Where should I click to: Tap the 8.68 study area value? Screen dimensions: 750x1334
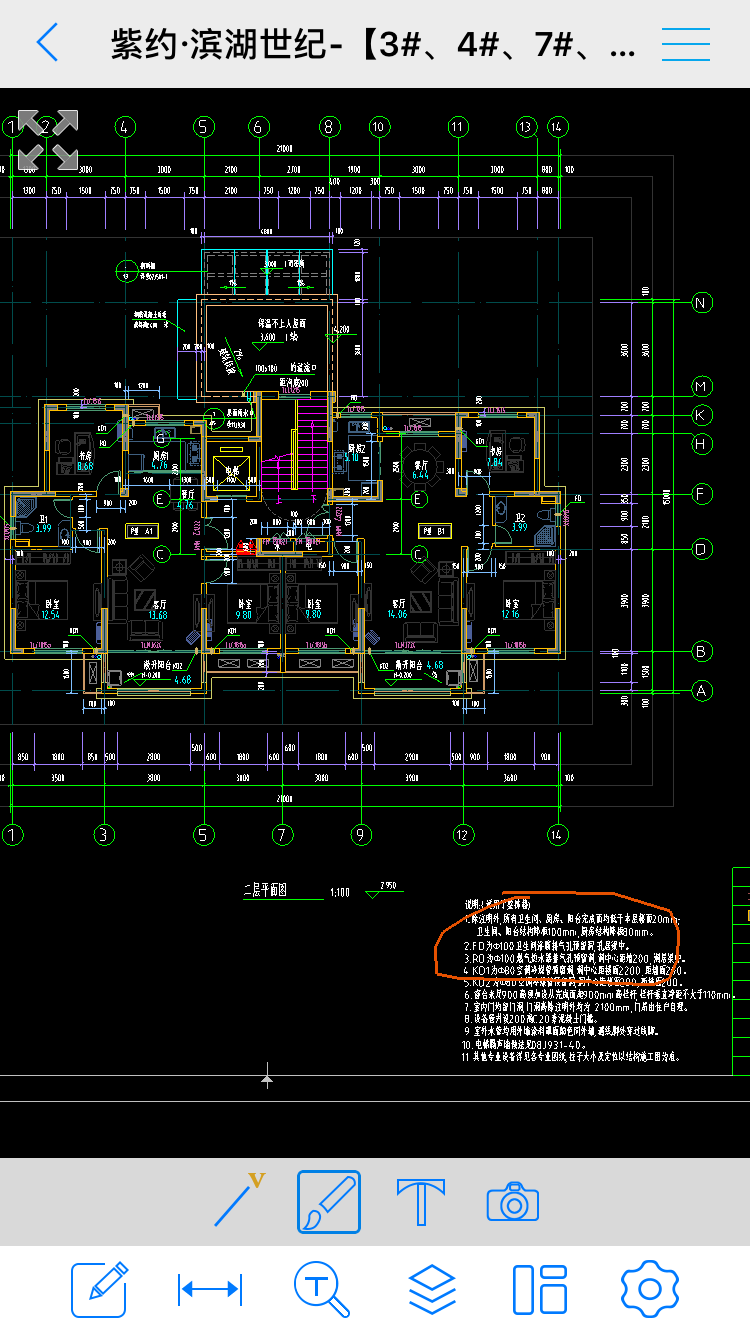(85, 466)
